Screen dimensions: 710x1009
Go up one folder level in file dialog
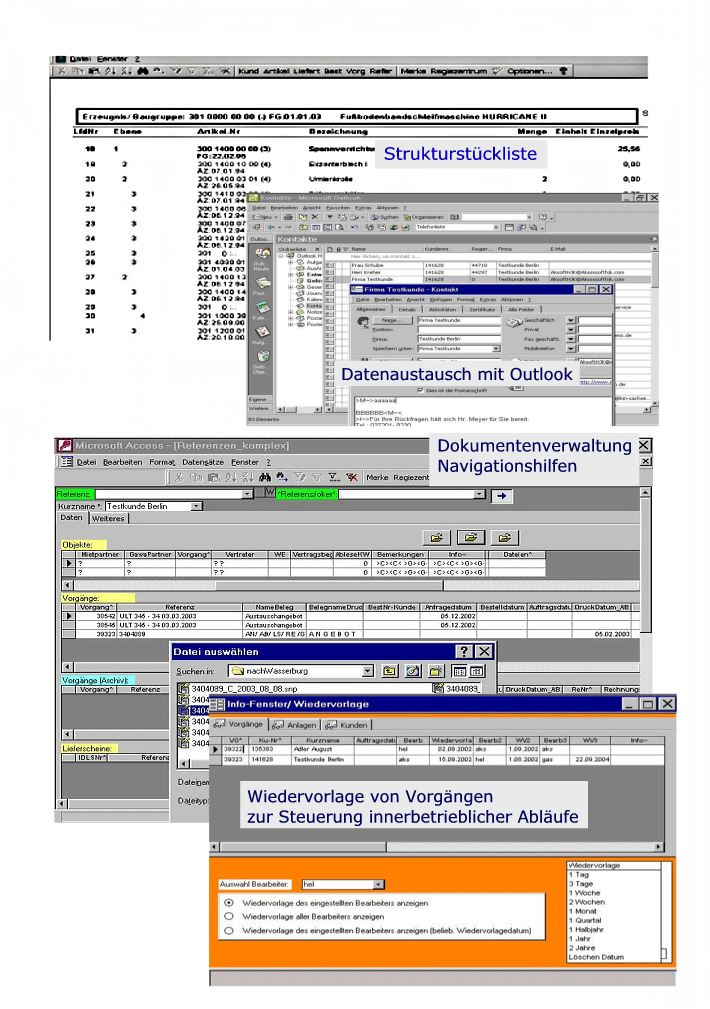389,671
